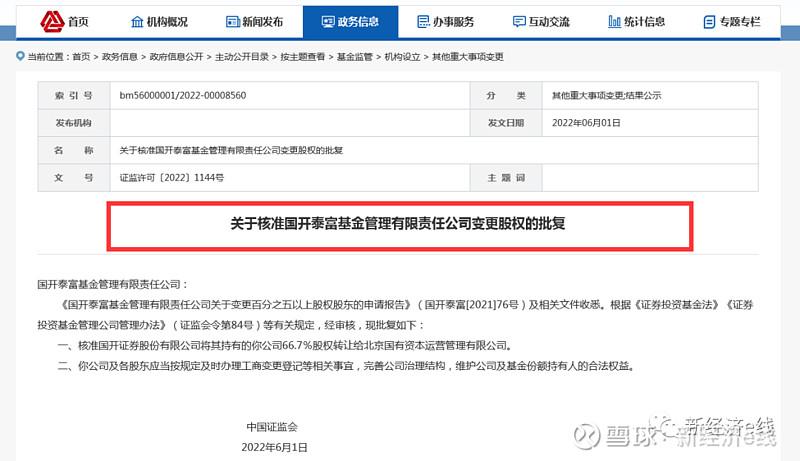Image resolution: width=800 pixels, height=461 pixels.
Task: Click the 专题专栏 page icon
Action: click(709, 21)
